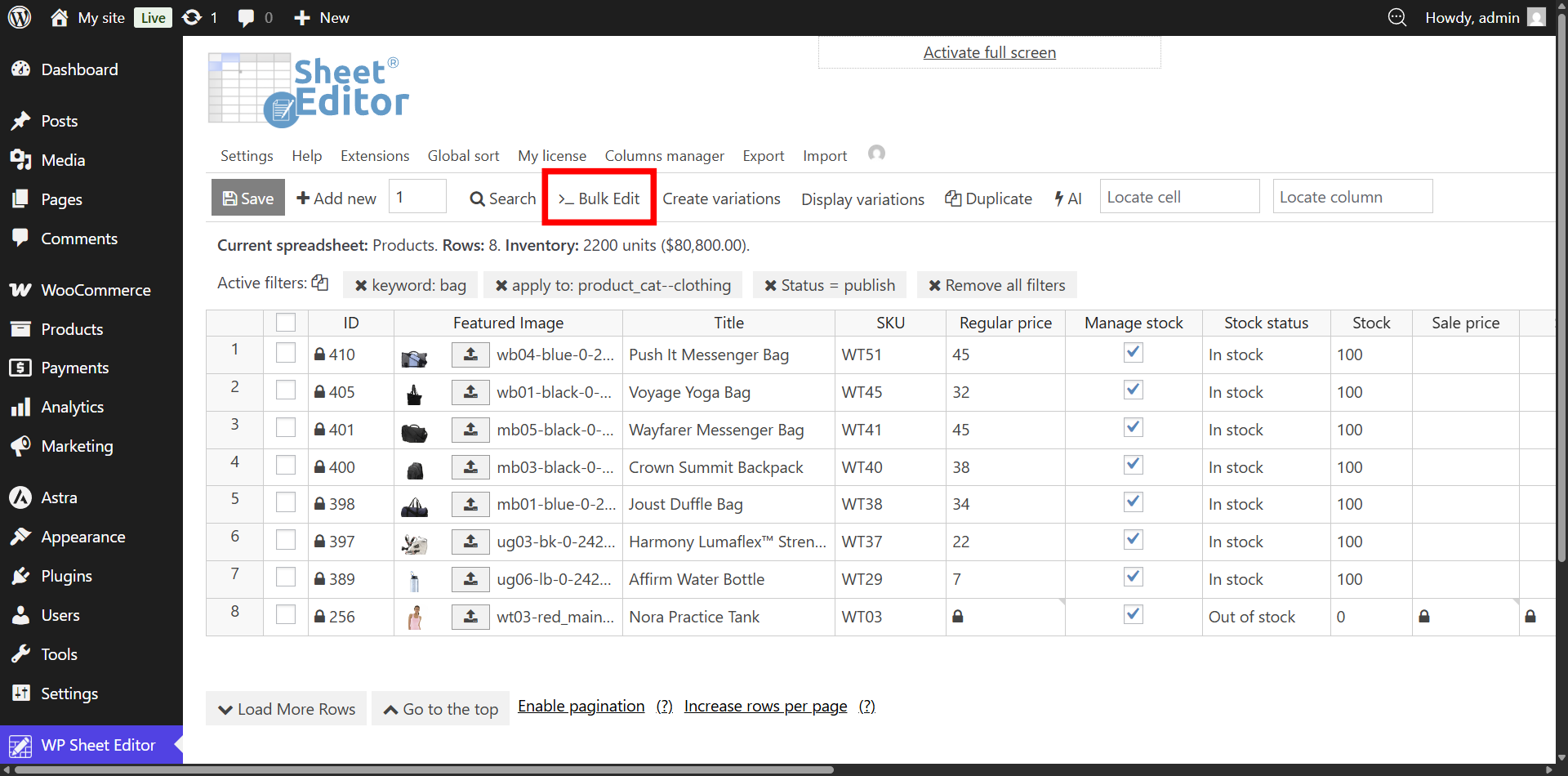Select row checkbox for product 389
The image size is (1568, 776).
click(286, 578)
